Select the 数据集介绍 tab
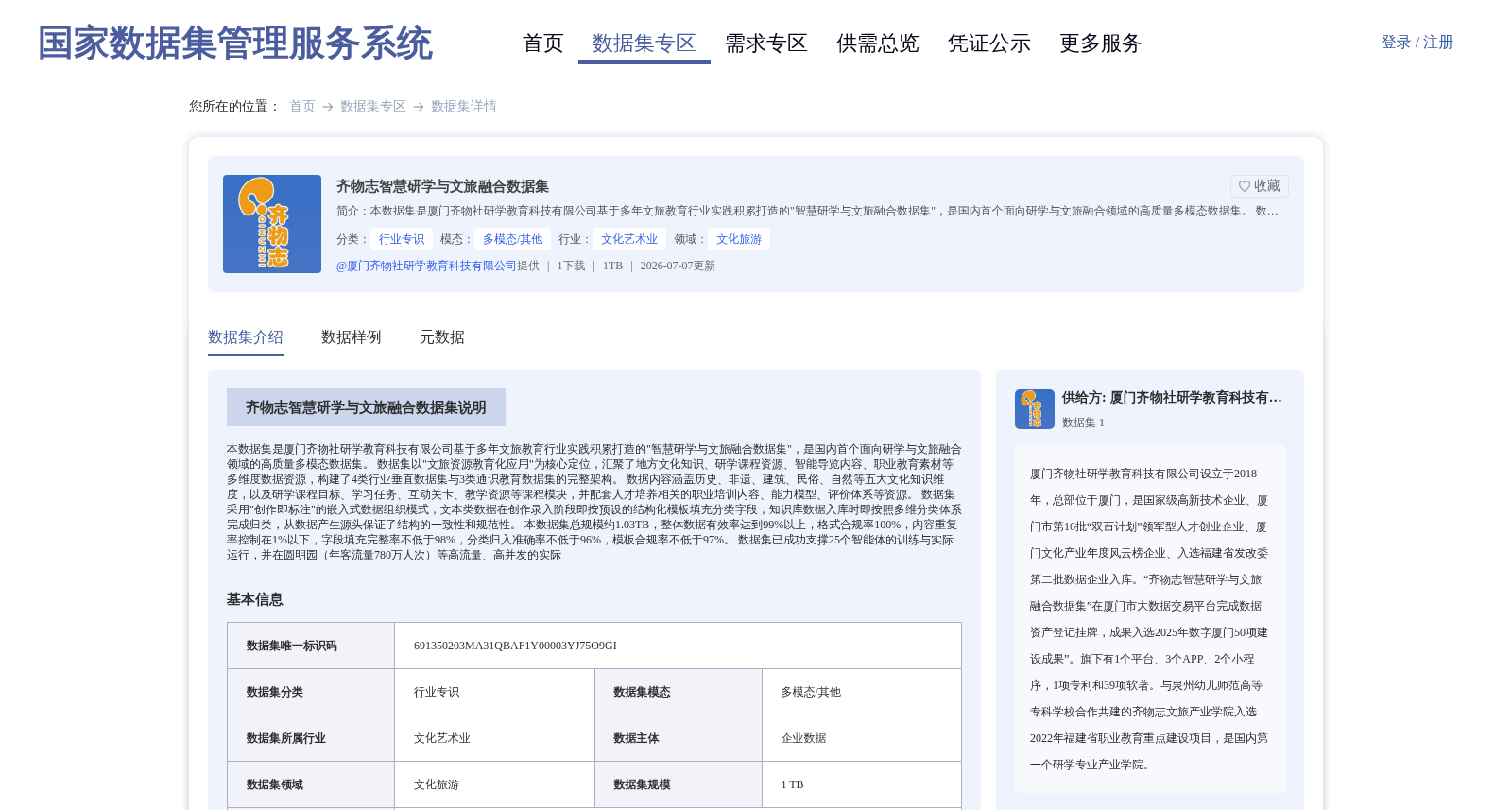 point(246,337)
